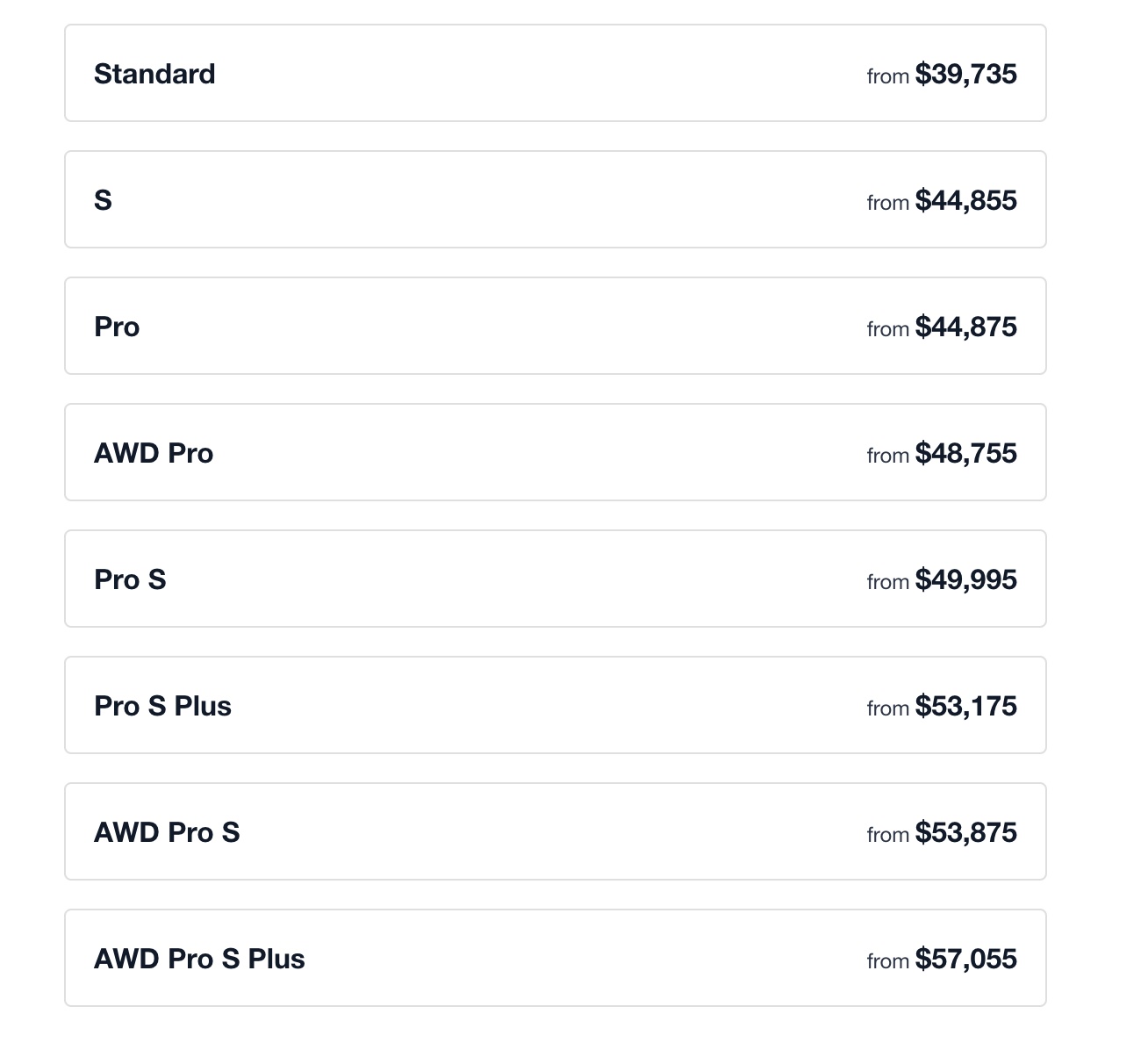Click the $57,055 price label
The width and height of the screenshot is (1148, 1057).
pos(965,960)
